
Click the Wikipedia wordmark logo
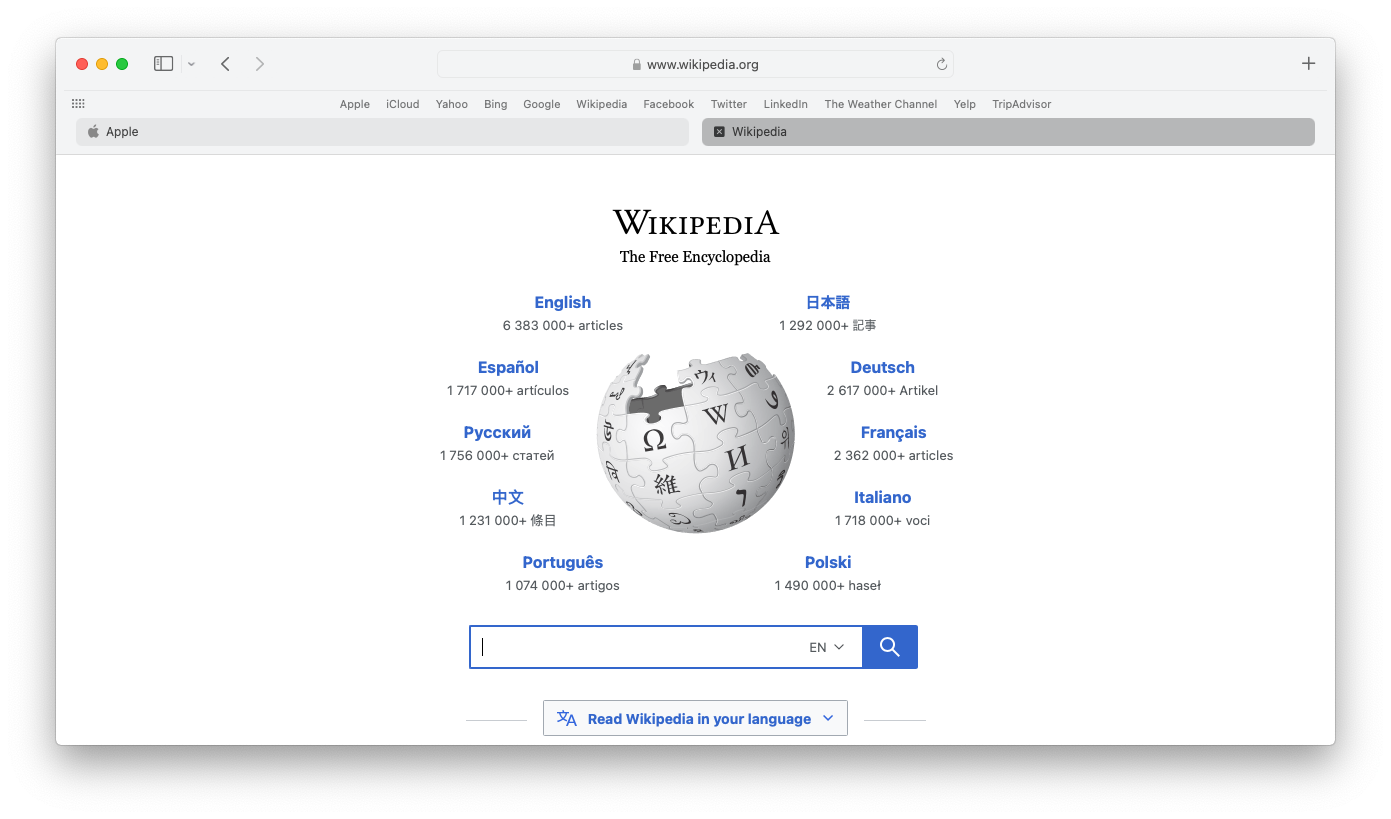[x=695, y=222]
